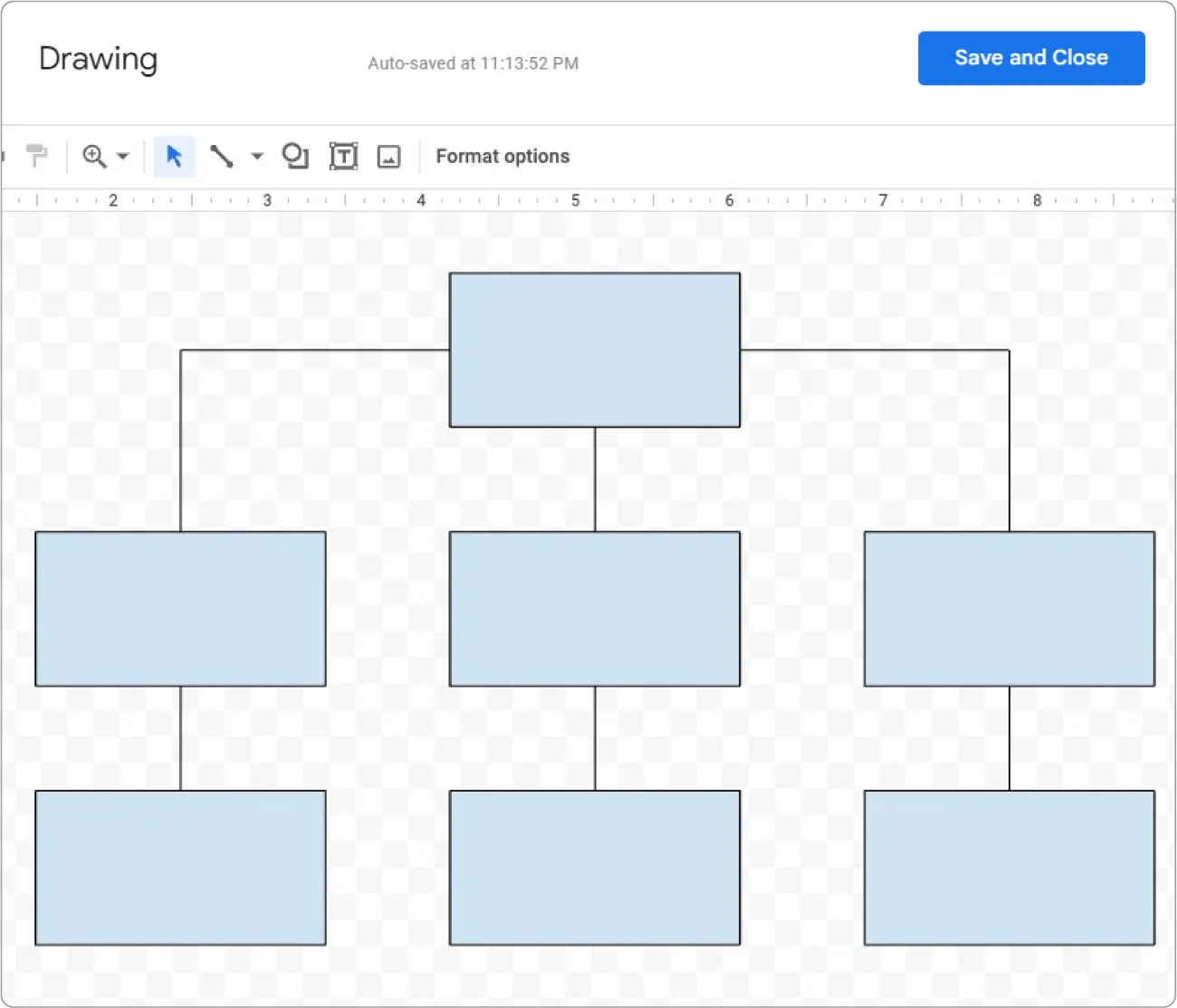Pick the Shape tool

pyautogui.click(x=295, y=156)
